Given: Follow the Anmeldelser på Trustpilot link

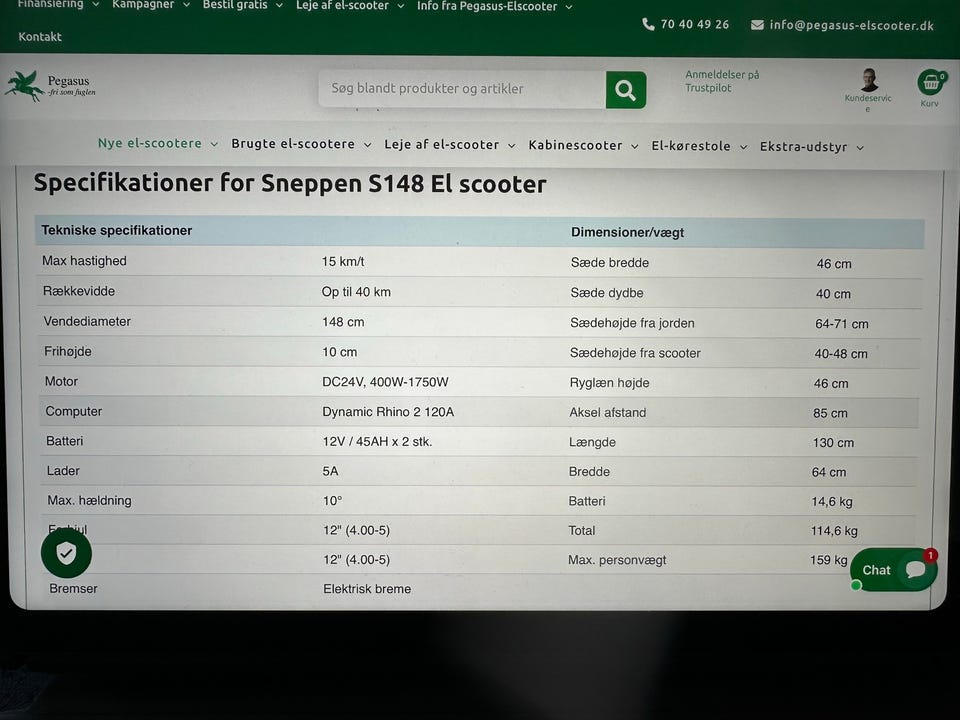Looking at the screenshot, I should 722,81.
